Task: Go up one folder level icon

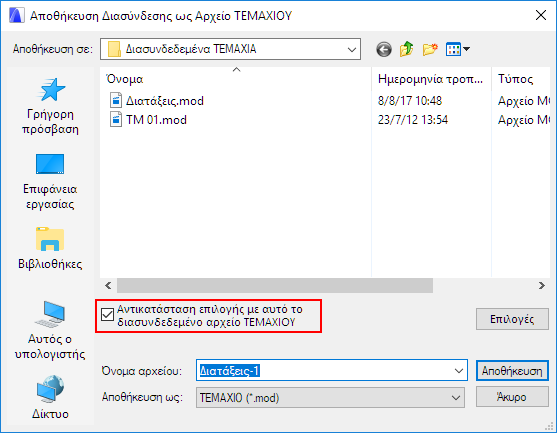Action: click(x=406, y=49)
